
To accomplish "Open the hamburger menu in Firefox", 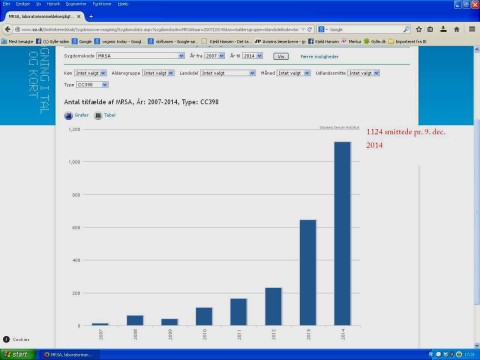I will click(472, 29).
